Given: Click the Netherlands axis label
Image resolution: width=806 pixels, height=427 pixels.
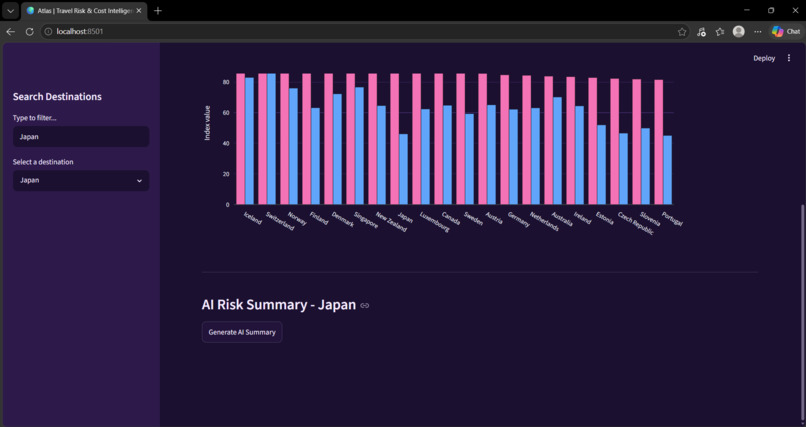Looking at the screenshot, I should click(x=544, y=221).
